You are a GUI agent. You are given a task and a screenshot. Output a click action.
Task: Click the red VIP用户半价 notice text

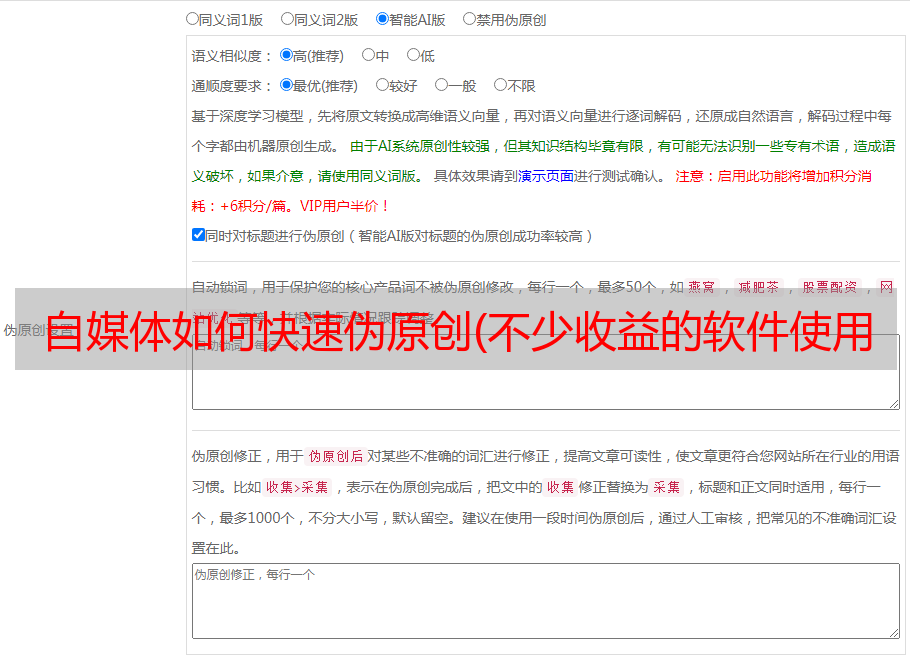click(x=345, y=206)
